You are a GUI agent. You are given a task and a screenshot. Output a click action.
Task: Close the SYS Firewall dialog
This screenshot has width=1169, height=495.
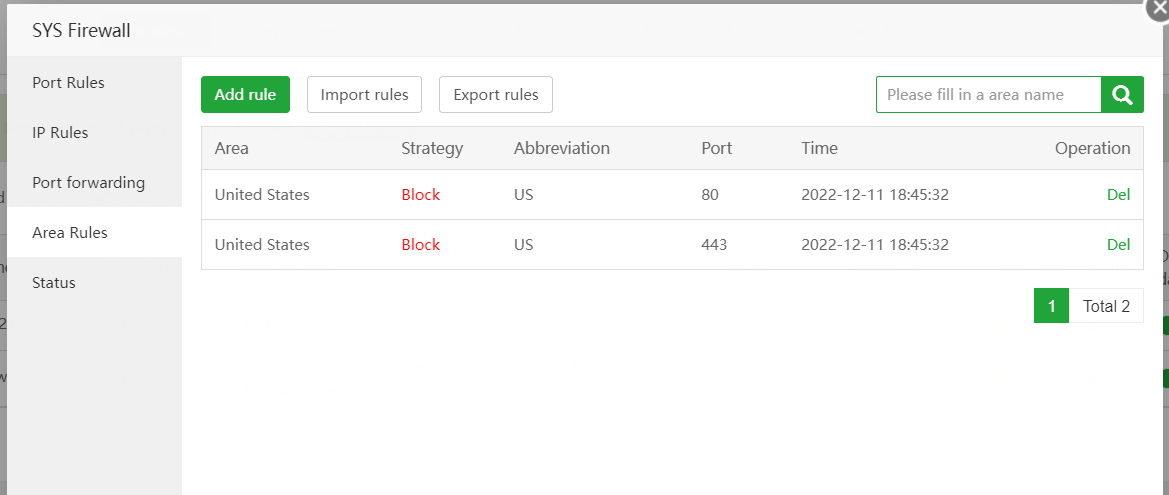click(1156, 6)
